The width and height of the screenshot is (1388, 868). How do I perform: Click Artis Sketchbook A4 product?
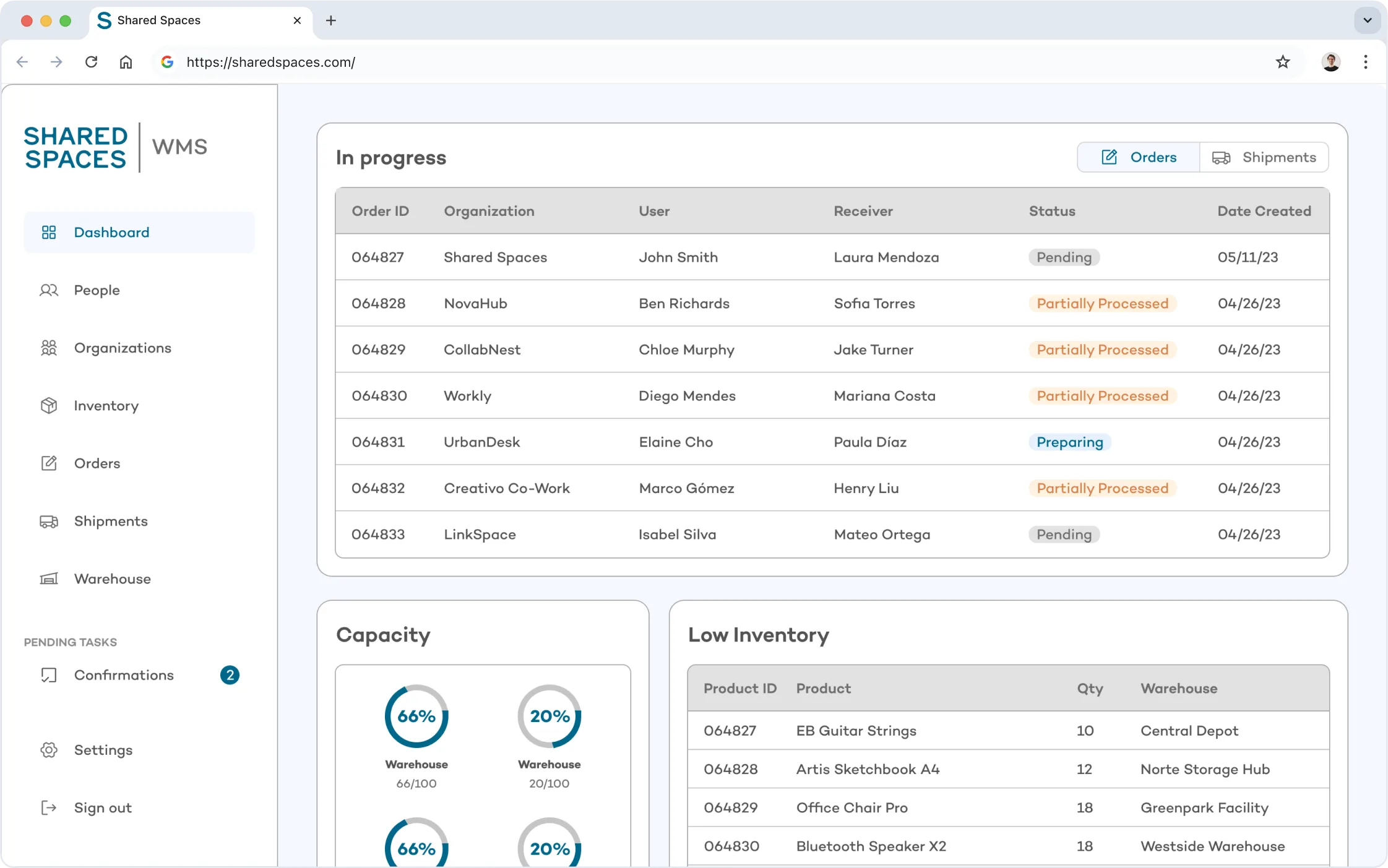pyautogui.click(x=868, y=769)
